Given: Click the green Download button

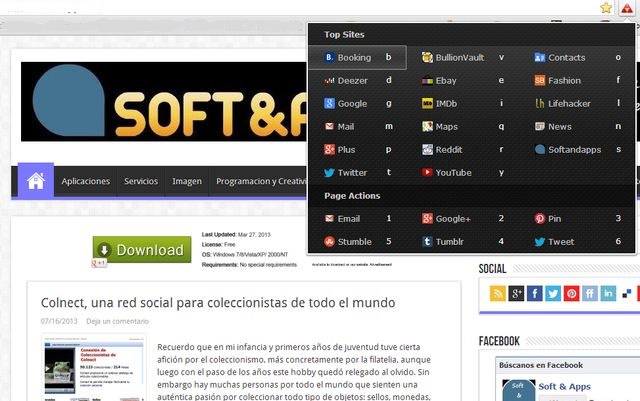Looking at the screenshot, I should coord(142,249).
